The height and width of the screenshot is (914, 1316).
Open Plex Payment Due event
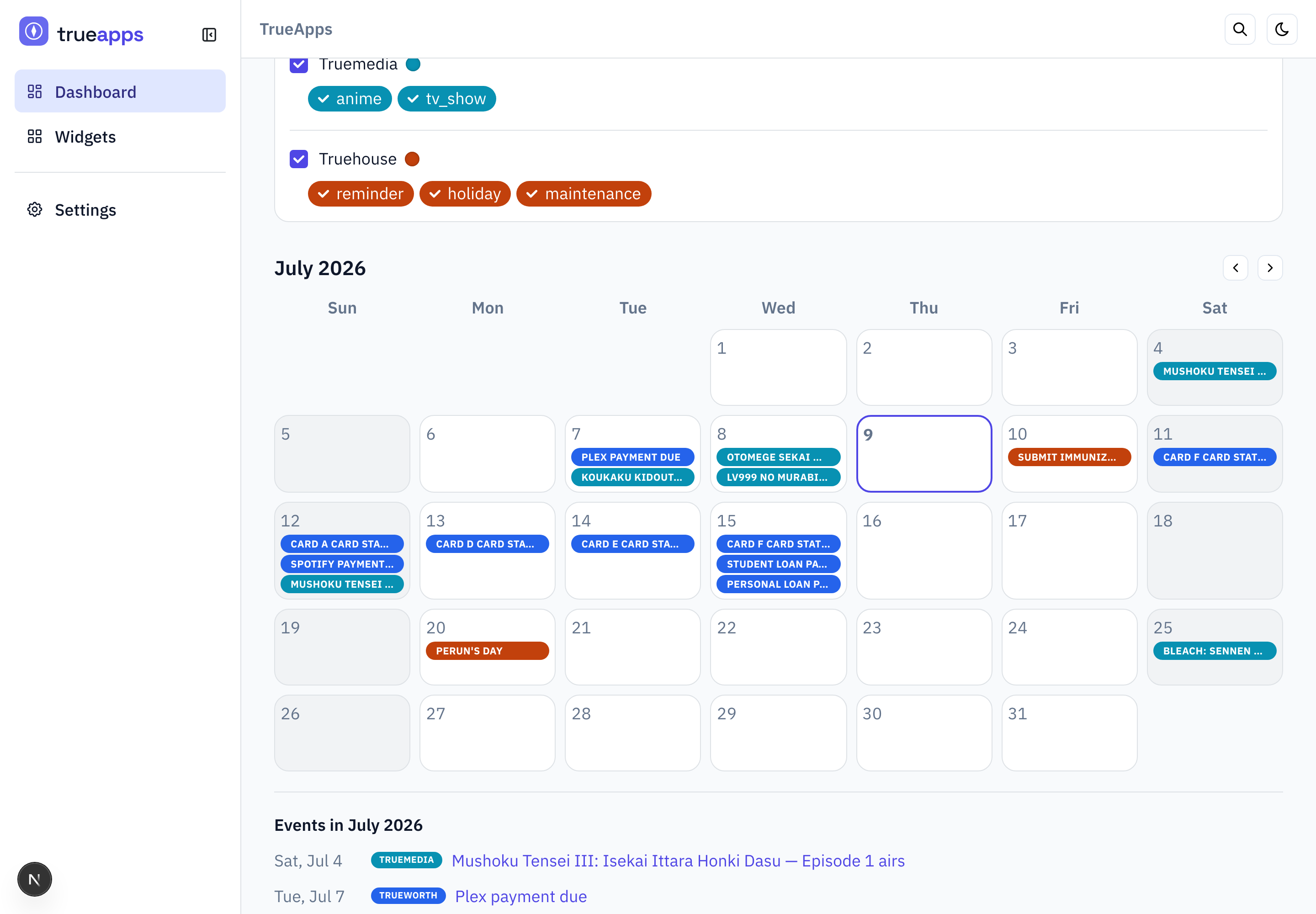click(x=632, y=457)
